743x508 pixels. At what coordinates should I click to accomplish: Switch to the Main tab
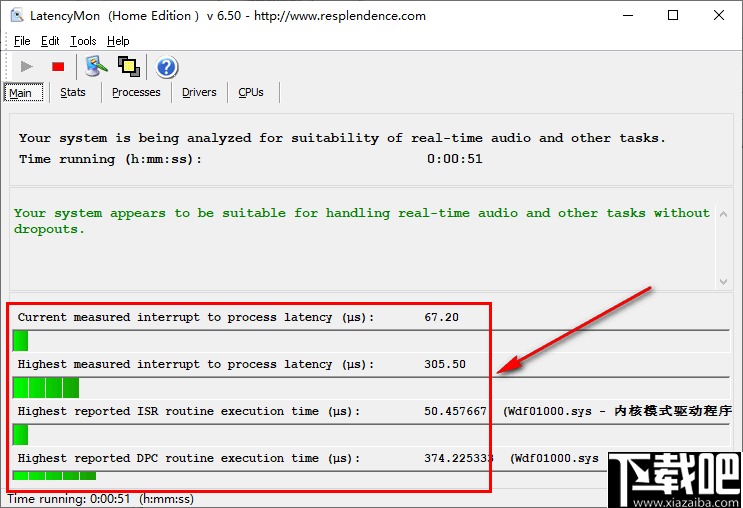[x=24, y=92]
